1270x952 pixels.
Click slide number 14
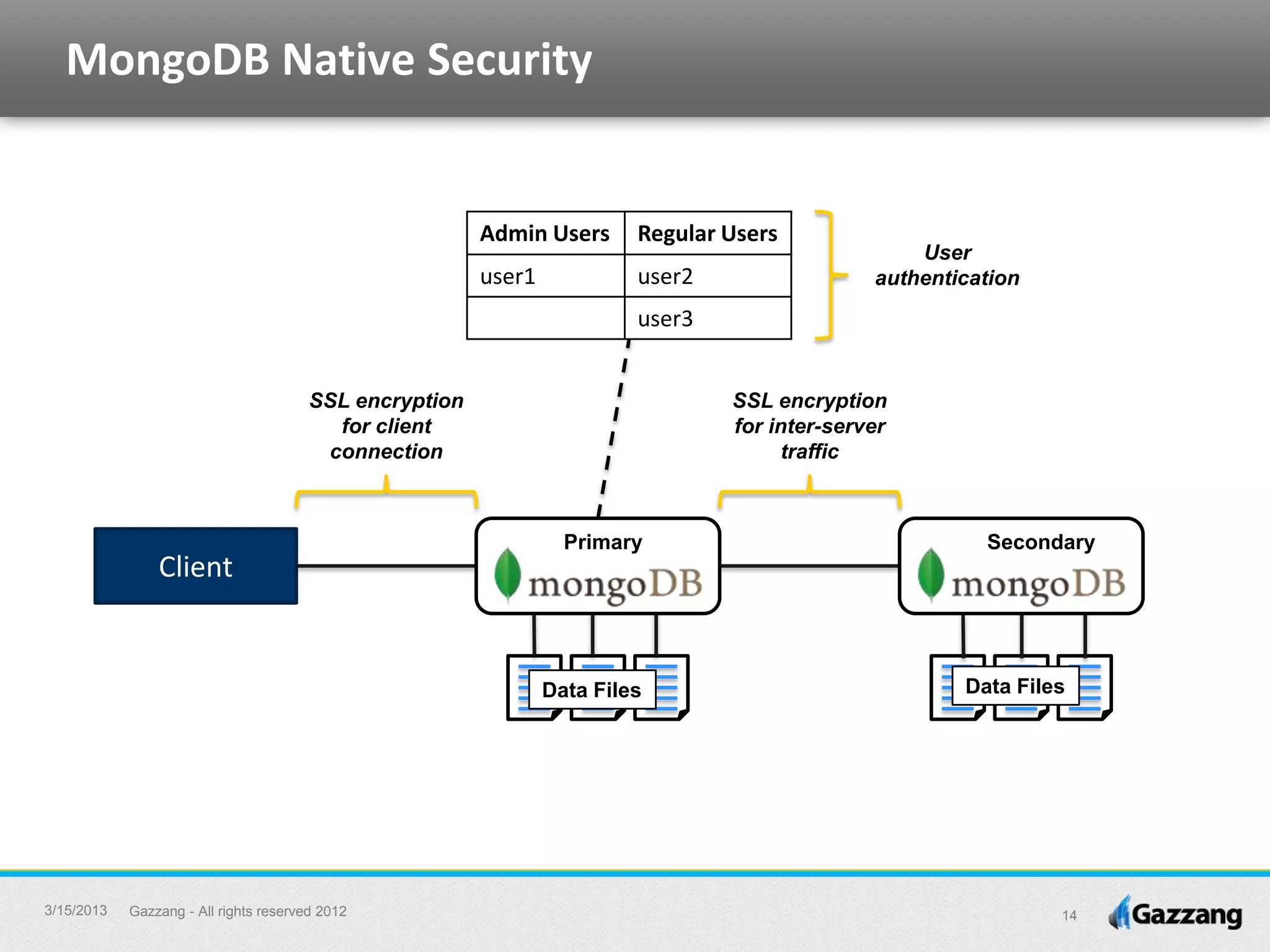click(1069, 915)
